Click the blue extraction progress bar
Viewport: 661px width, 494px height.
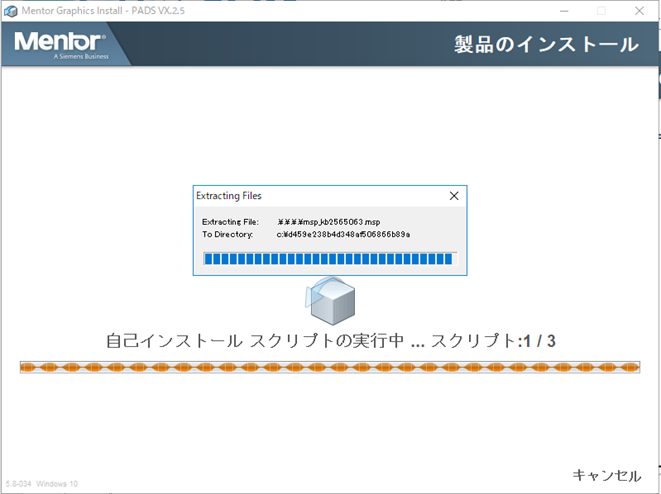click(x=330, y=259)
